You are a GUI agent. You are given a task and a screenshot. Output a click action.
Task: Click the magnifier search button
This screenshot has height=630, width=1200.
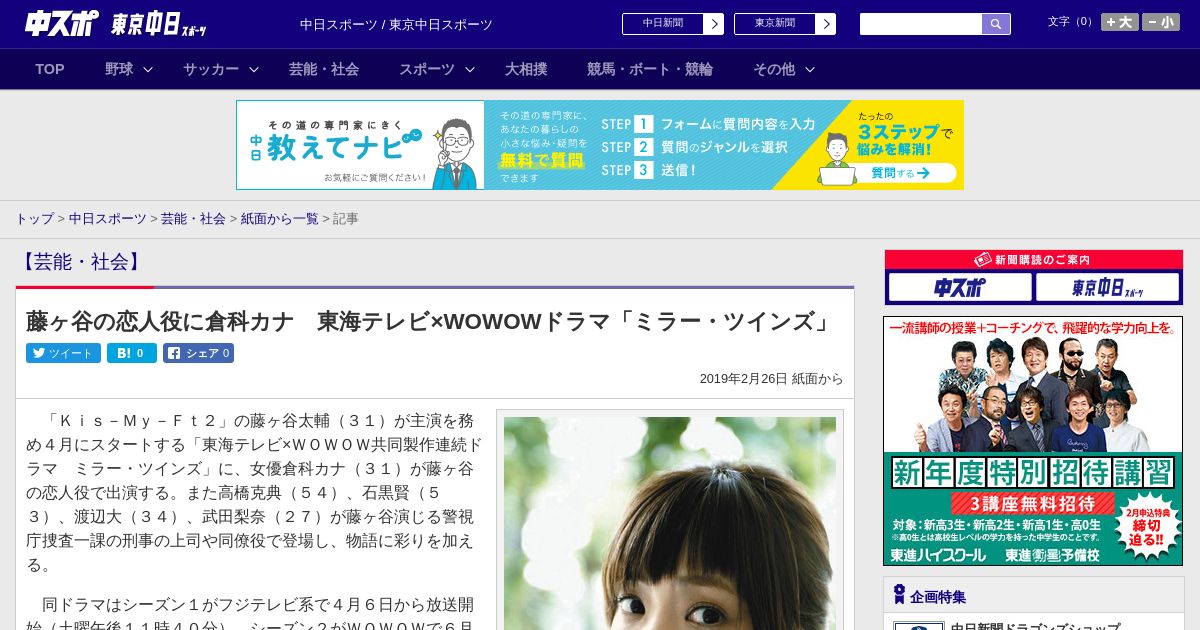(x=996, y=24)
